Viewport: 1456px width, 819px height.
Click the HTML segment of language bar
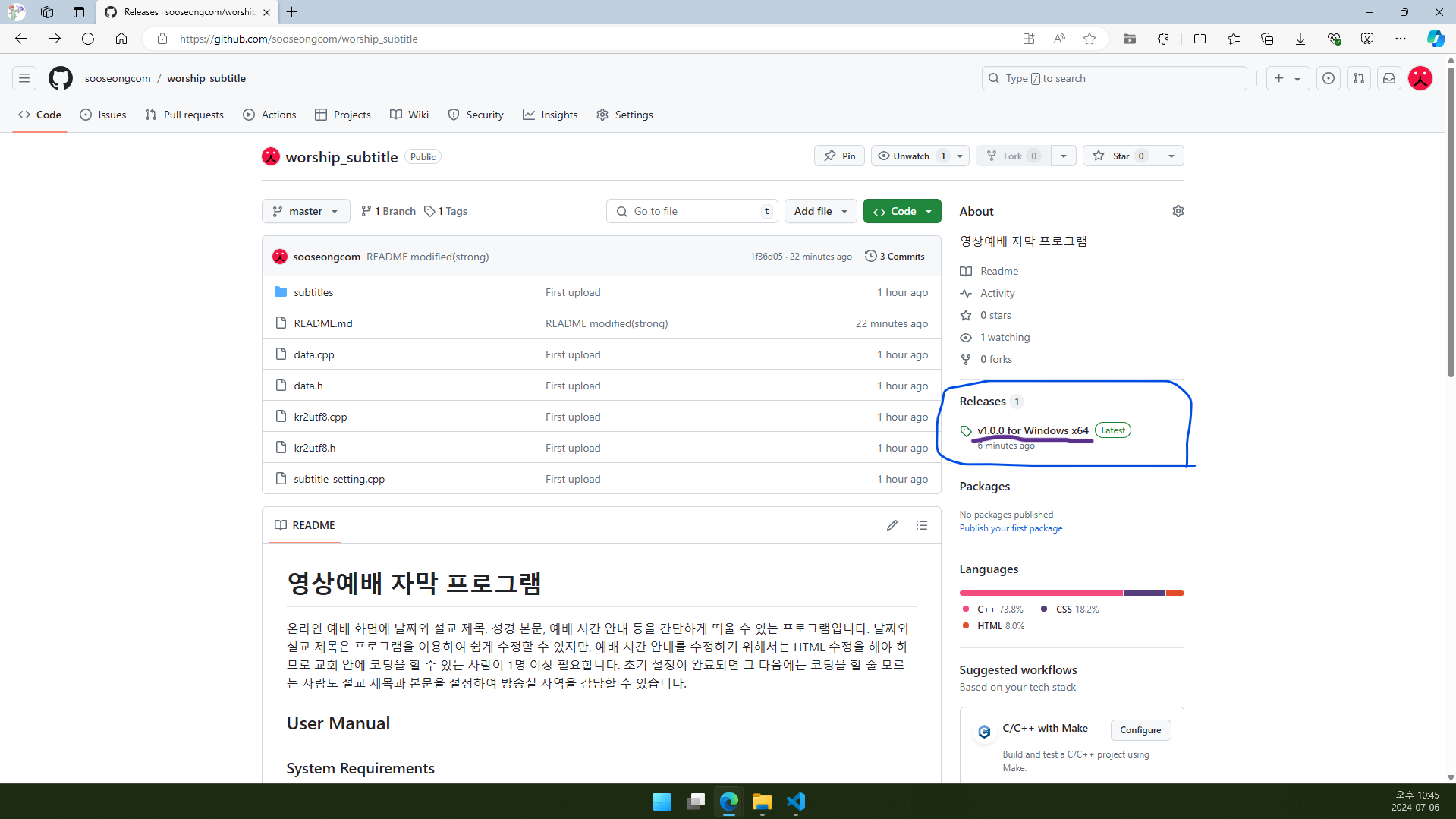coord(1175,593)
